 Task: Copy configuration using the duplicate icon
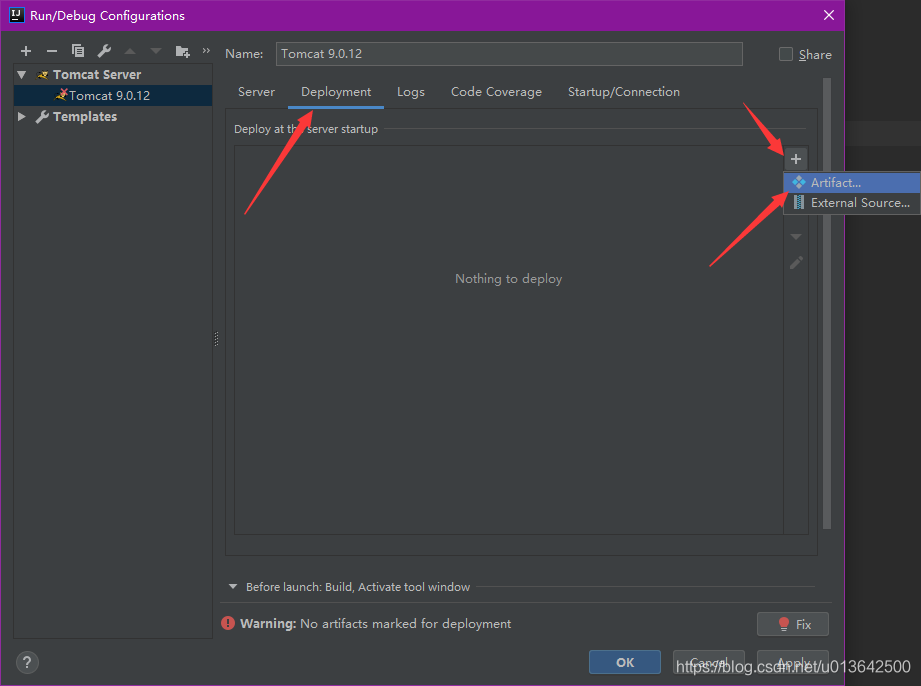pyautogui.click(x=78, y=51)
